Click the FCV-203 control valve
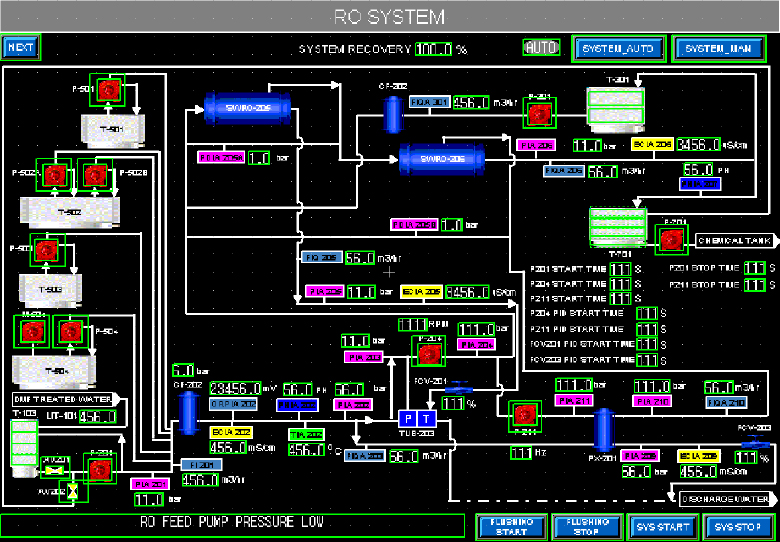The image size is (780, 542). click(x=755, y=441)
